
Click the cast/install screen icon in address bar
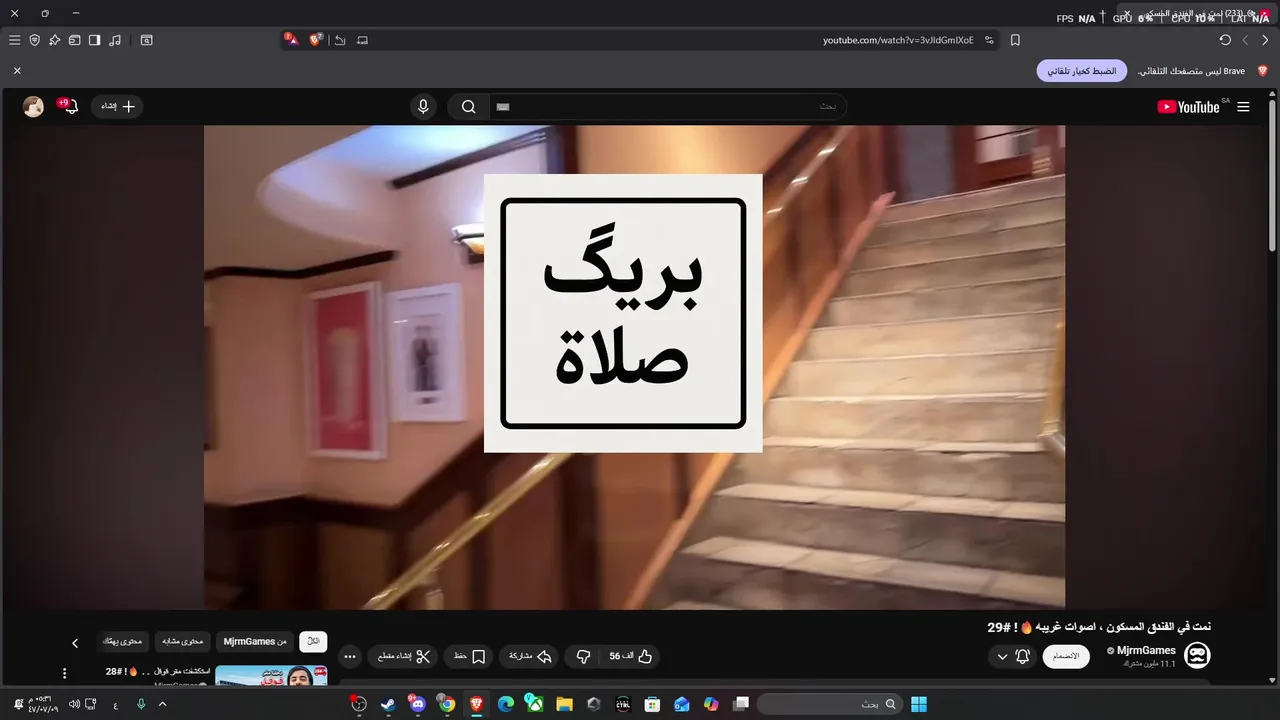click(362, 40)
